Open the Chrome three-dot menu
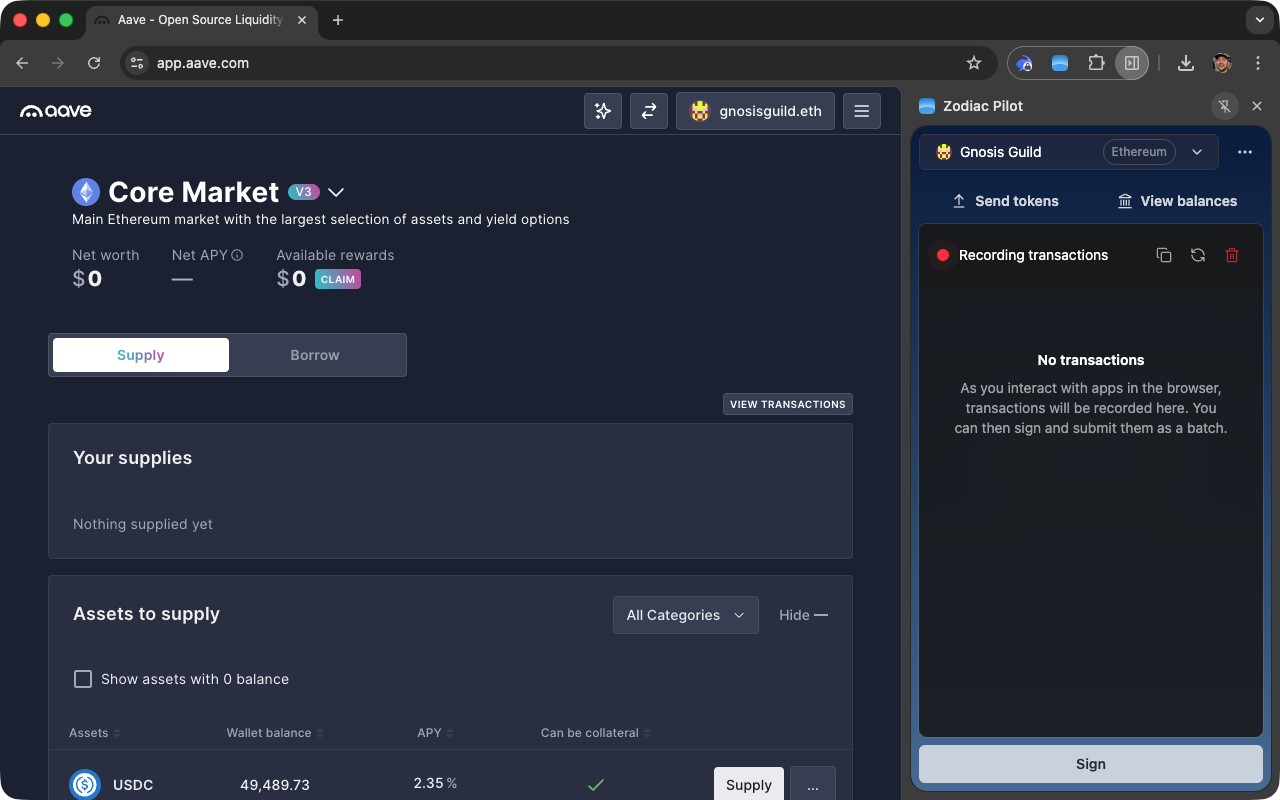 point(1258,63)
